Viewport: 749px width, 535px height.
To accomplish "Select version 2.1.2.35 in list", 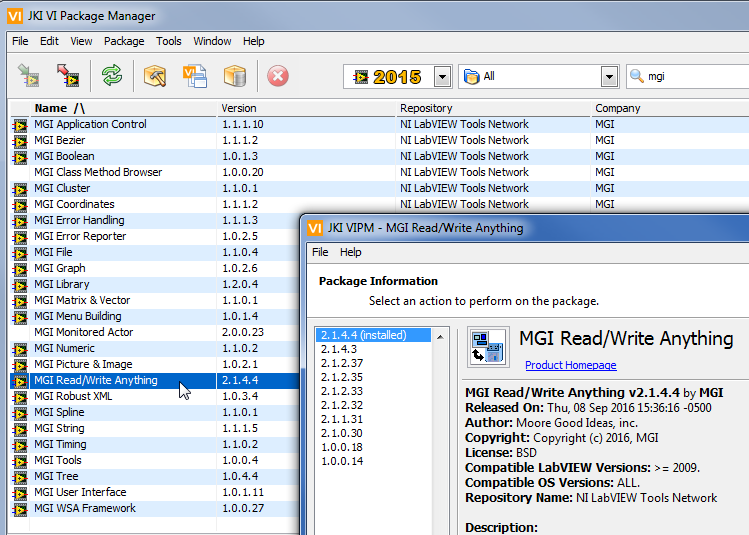I will [x=374, y=377].
